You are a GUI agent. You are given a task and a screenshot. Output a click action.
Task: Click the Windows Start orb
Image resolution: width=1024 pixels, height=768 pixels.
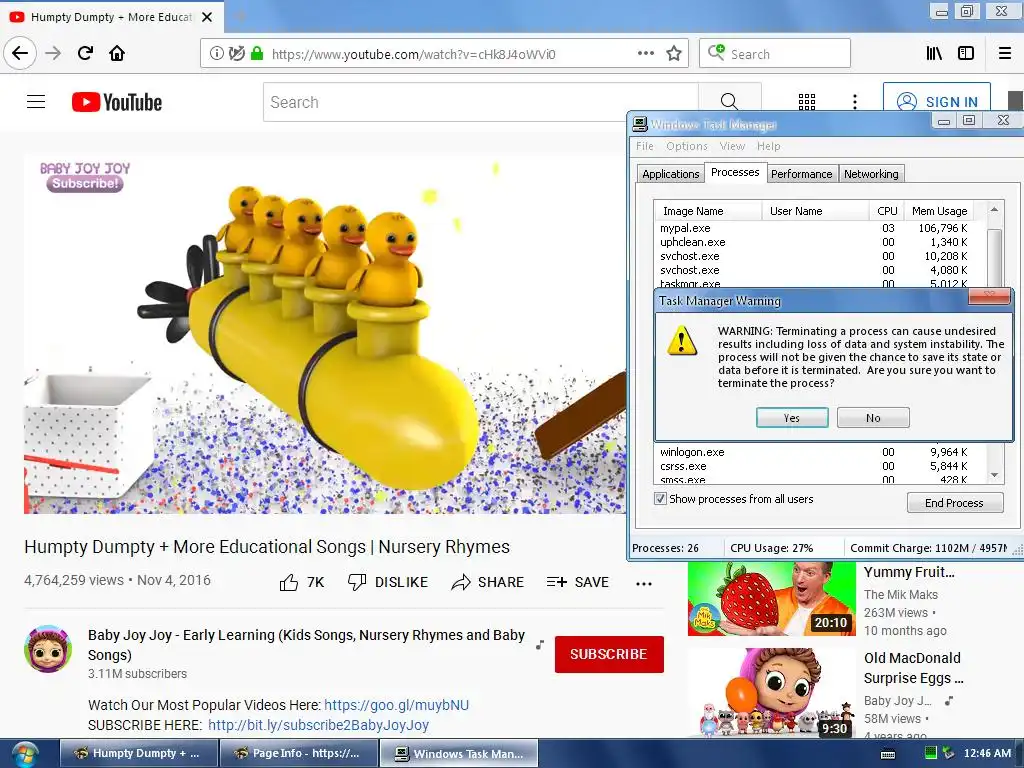click(x=25, y=754)
